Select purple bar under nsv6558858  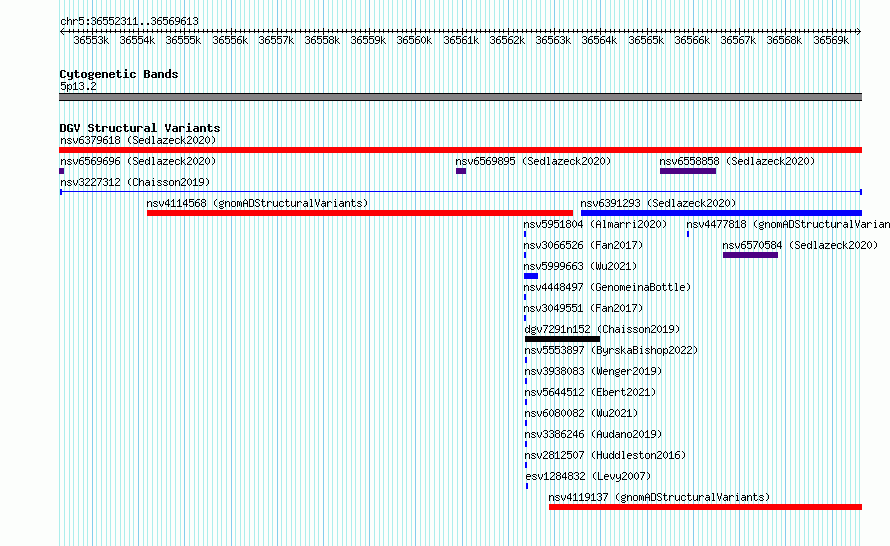pos(688,171)
